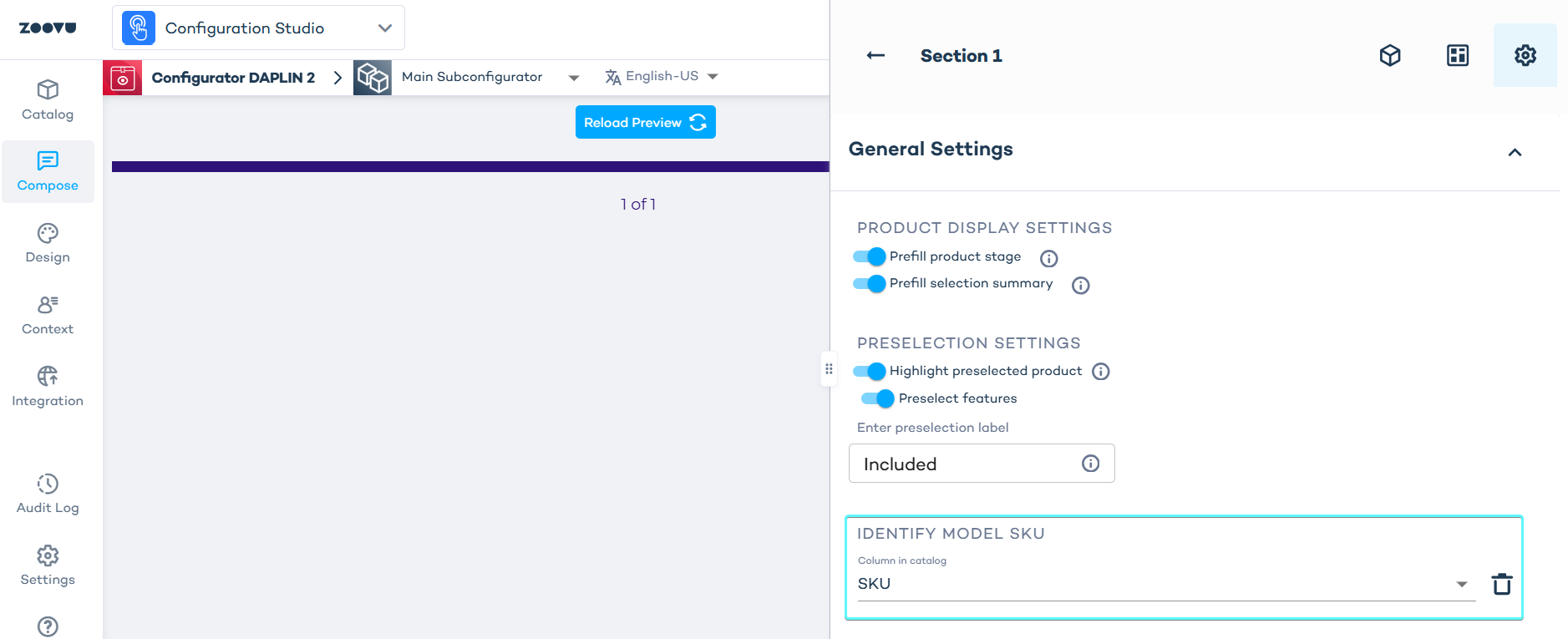
Task: Click the preselection label input field
Action: tap(969, 464)
